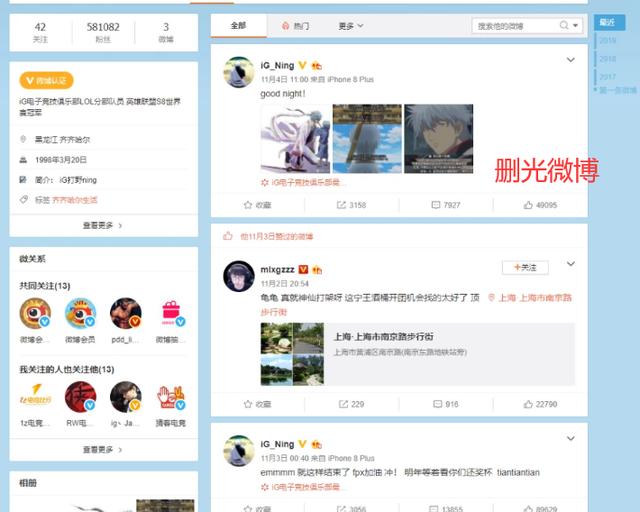Click the 共同关注(13) heading
Viewport: 640px width, 512px height.
click(44, 286)
